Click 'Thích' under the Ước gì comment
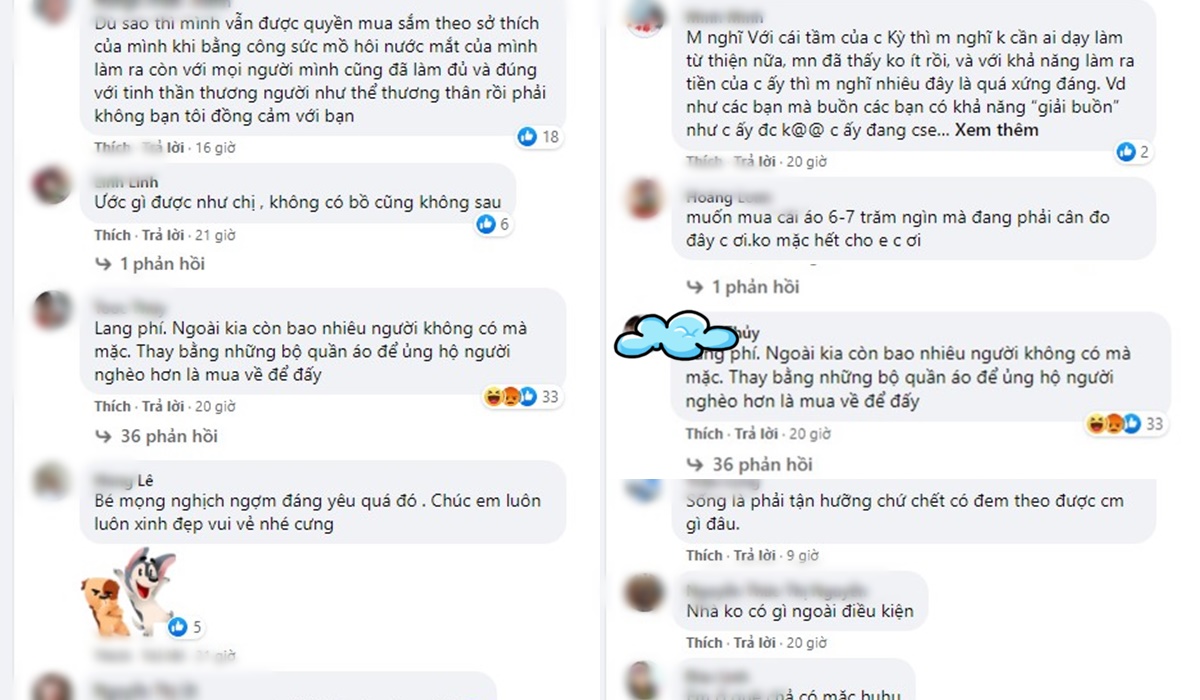 coord(113,235)
